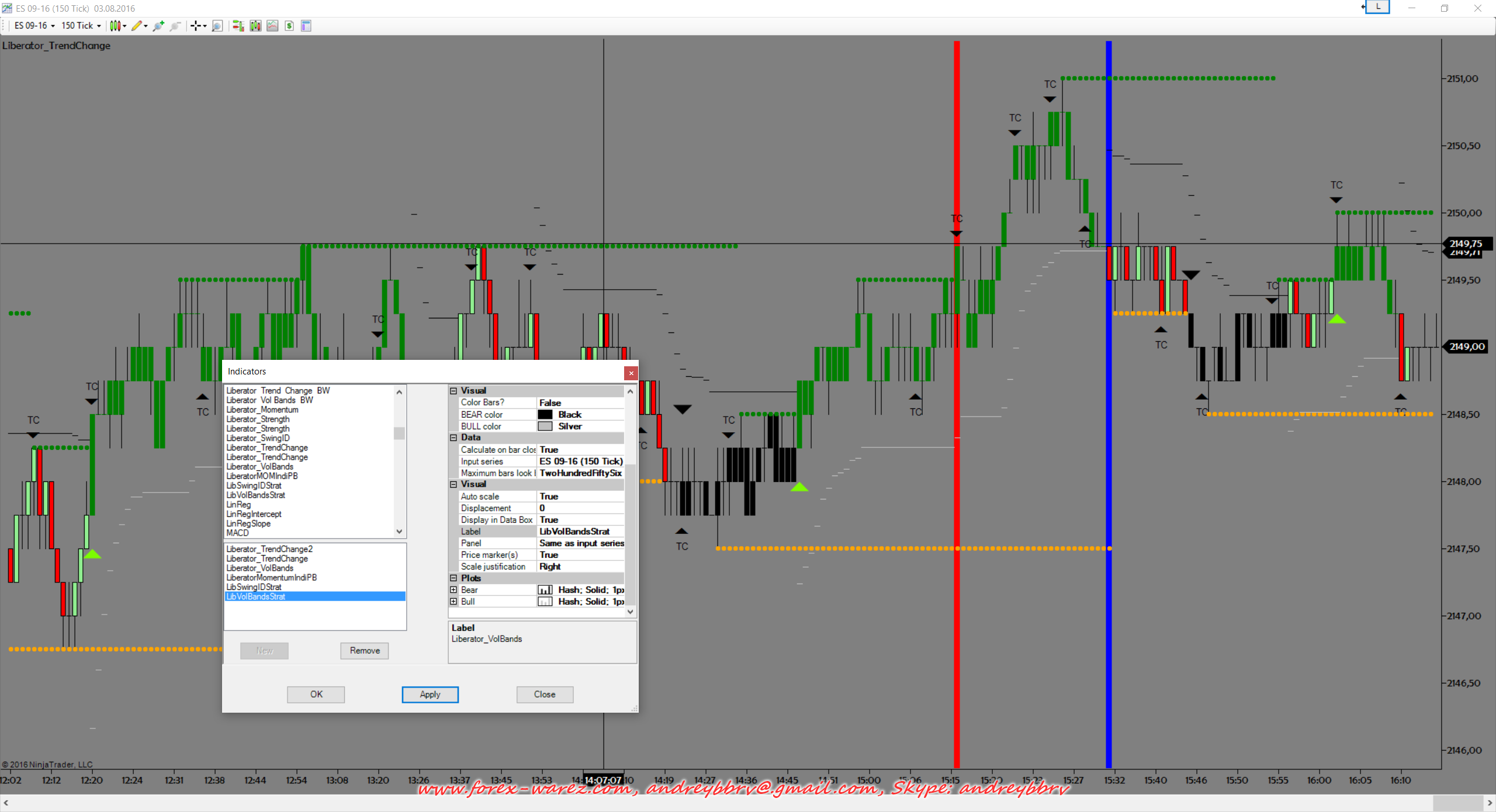Select LibSwingIDStrat in the applied indicators list
The height and width of the screenshot is (812, 1496).
pos(254,587)
